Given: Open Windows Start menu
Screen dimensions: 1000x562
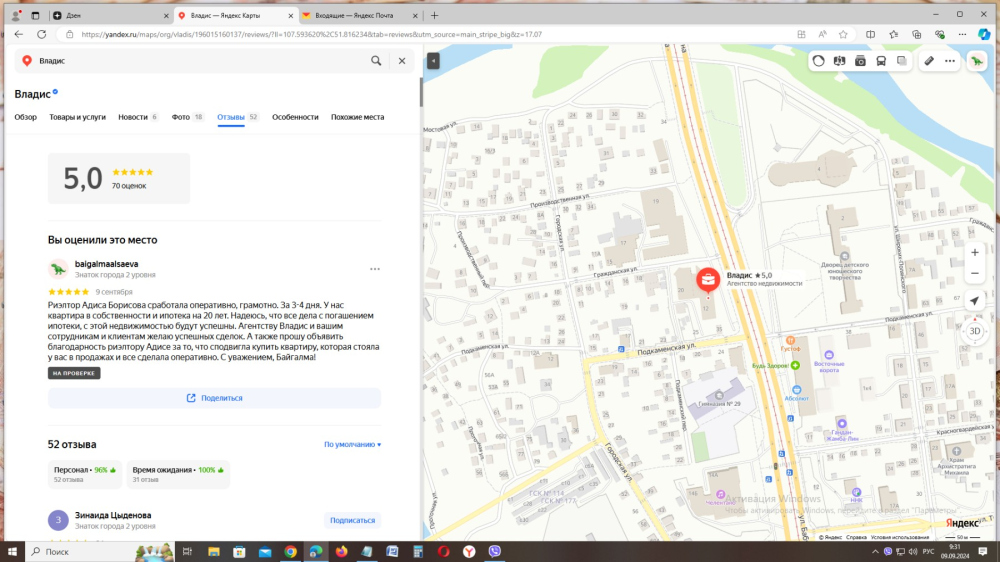Looking at the screenshot, I should click(12, 552).
